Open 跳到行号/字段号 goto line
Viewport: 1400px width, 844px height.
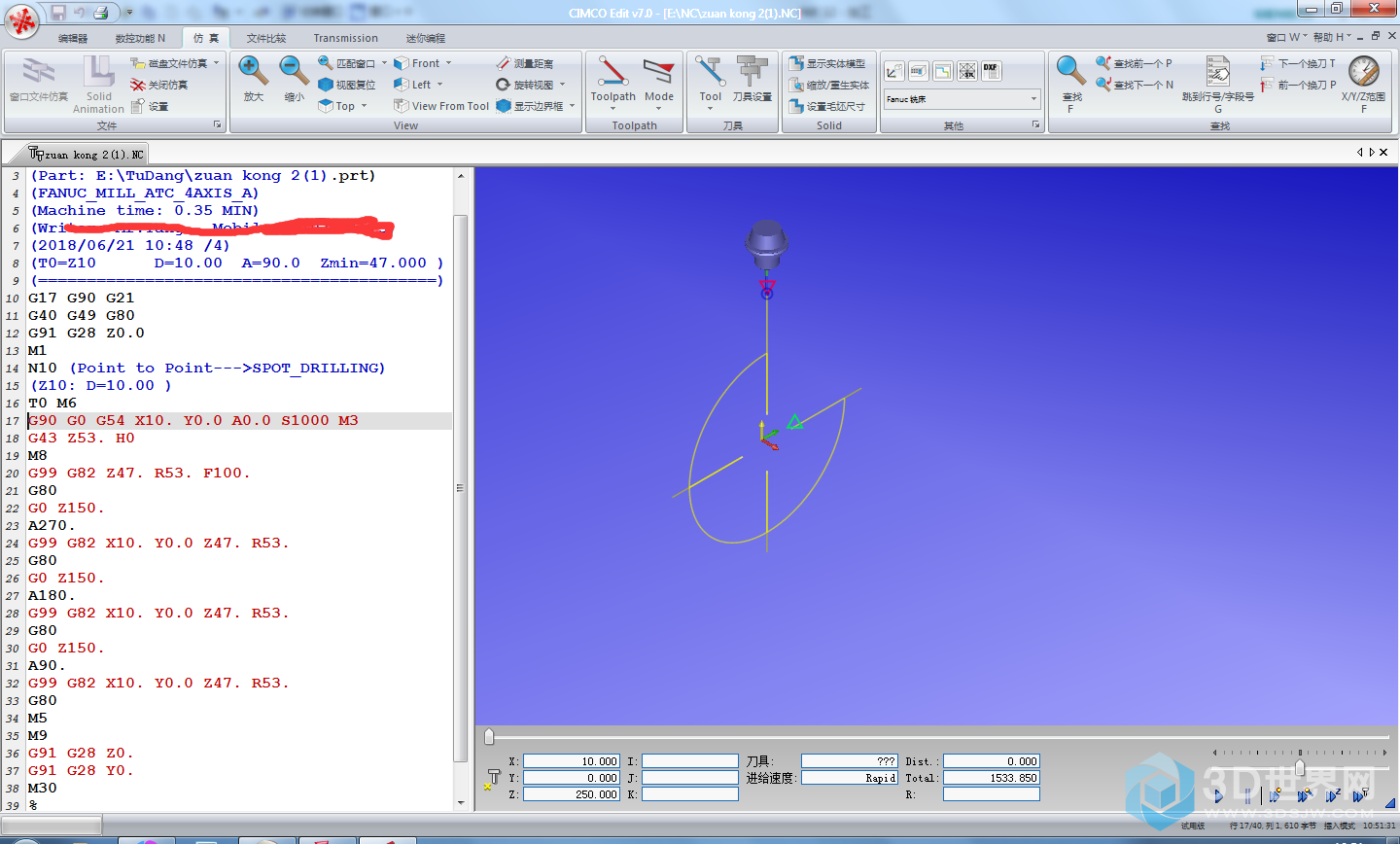click(x=1218, y=84)
